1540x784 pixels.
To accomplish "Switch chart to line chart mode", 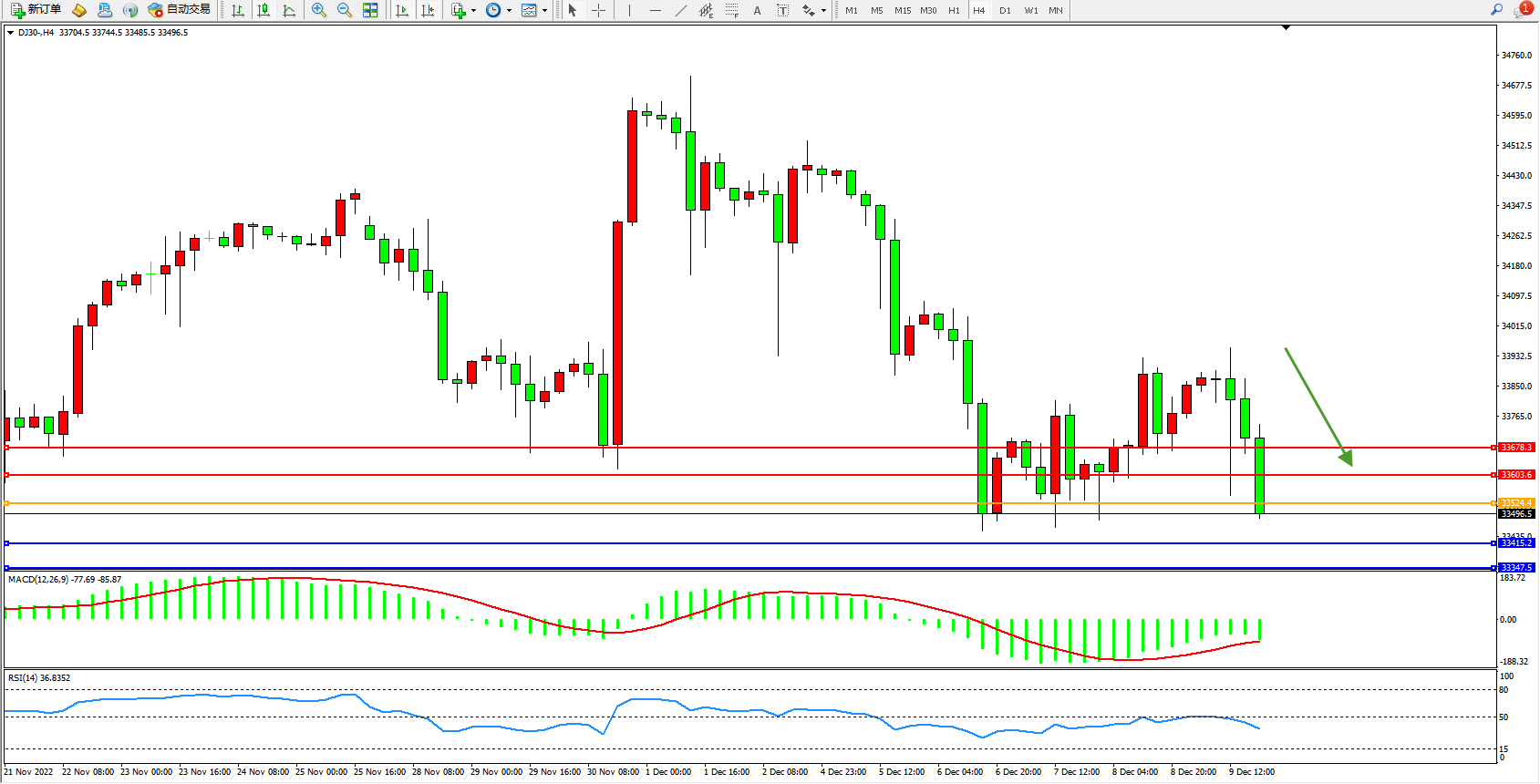I will (x=289, y=10).
